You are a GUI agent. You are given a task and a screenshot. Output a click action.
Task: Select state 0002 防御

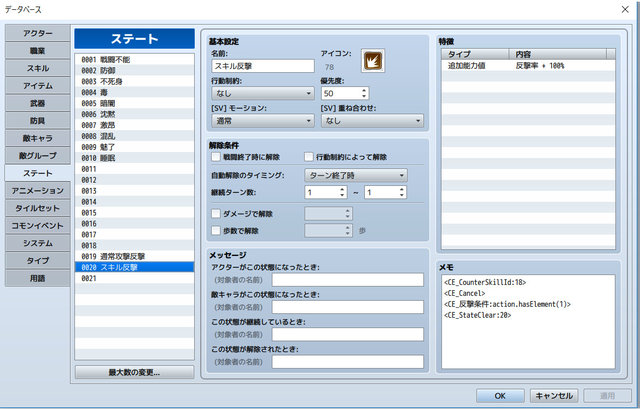(134, 71)
